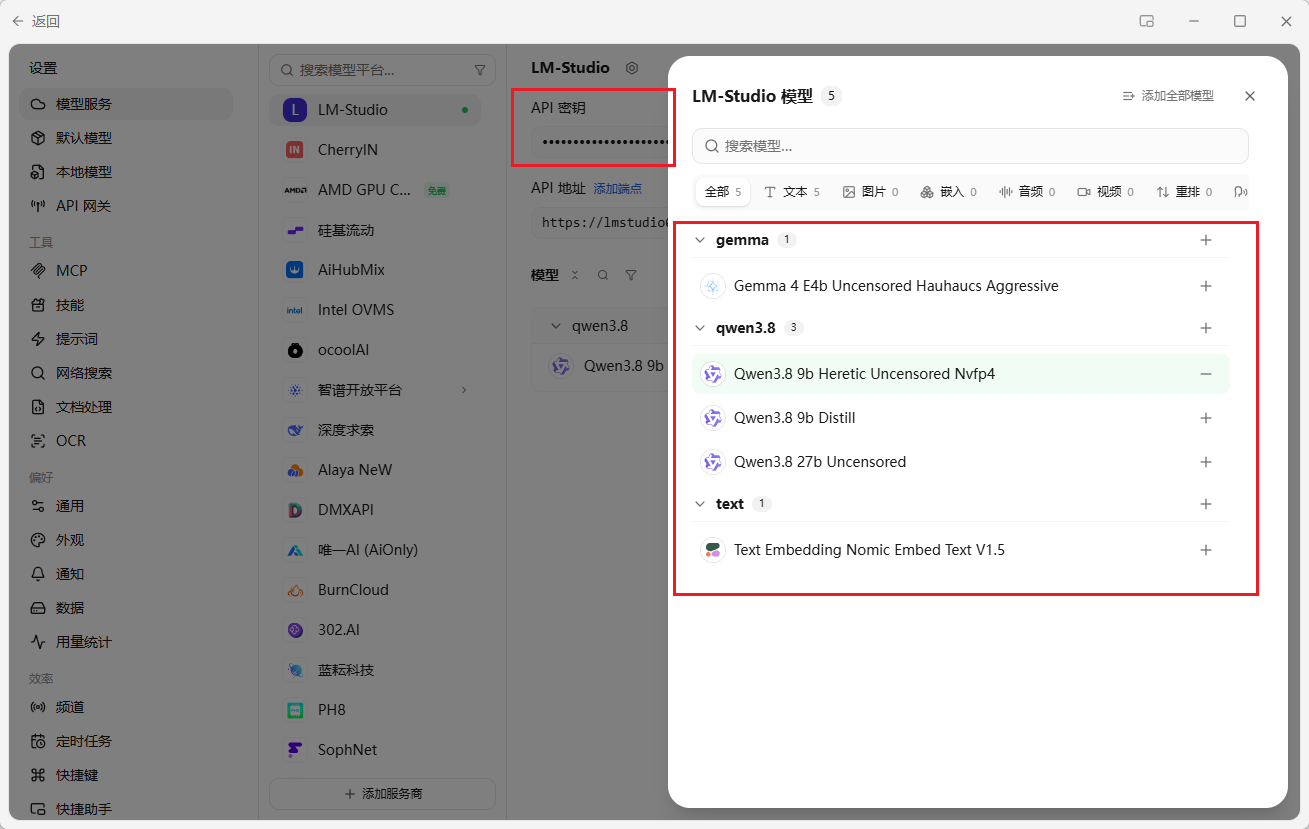Click the 添加服务商 button
Viewport: 1309px width, 829px height.
382,794
